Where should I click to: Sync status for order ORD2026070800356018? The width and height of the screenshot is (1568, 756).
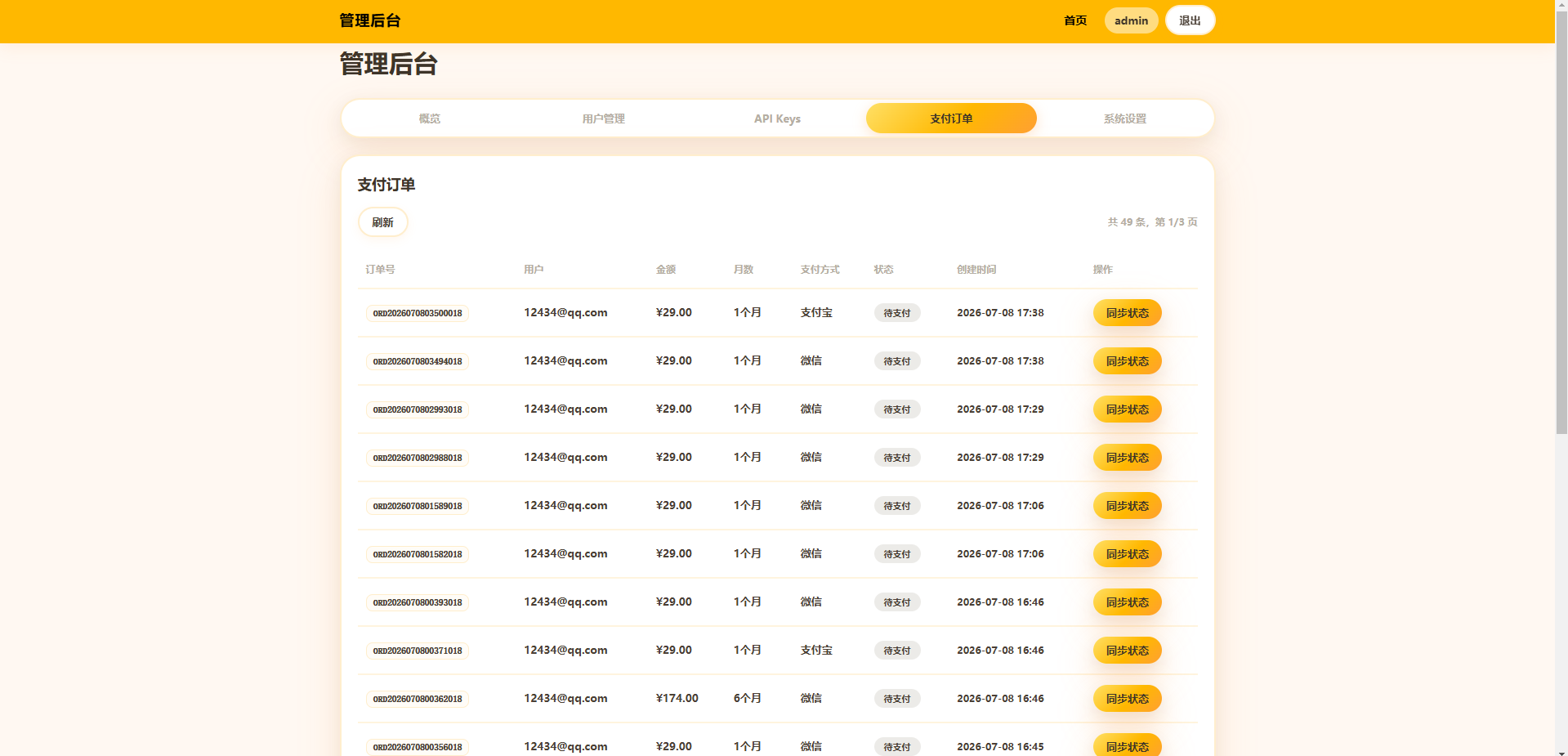(x=1127, y=745)
